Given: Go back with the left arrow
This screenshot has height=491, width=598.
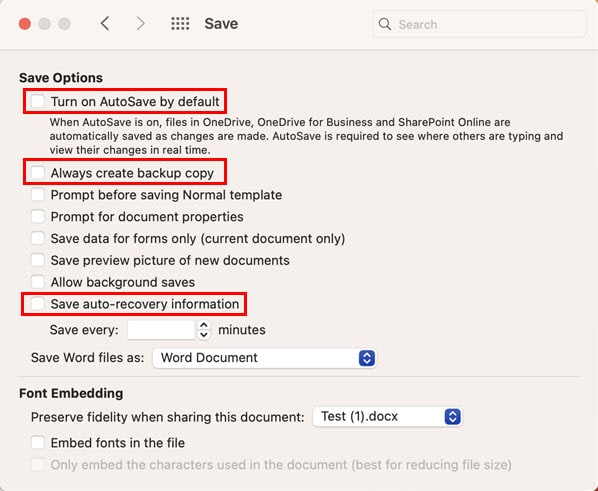Looking at the screenshot, I should click(x=105, y=24).
